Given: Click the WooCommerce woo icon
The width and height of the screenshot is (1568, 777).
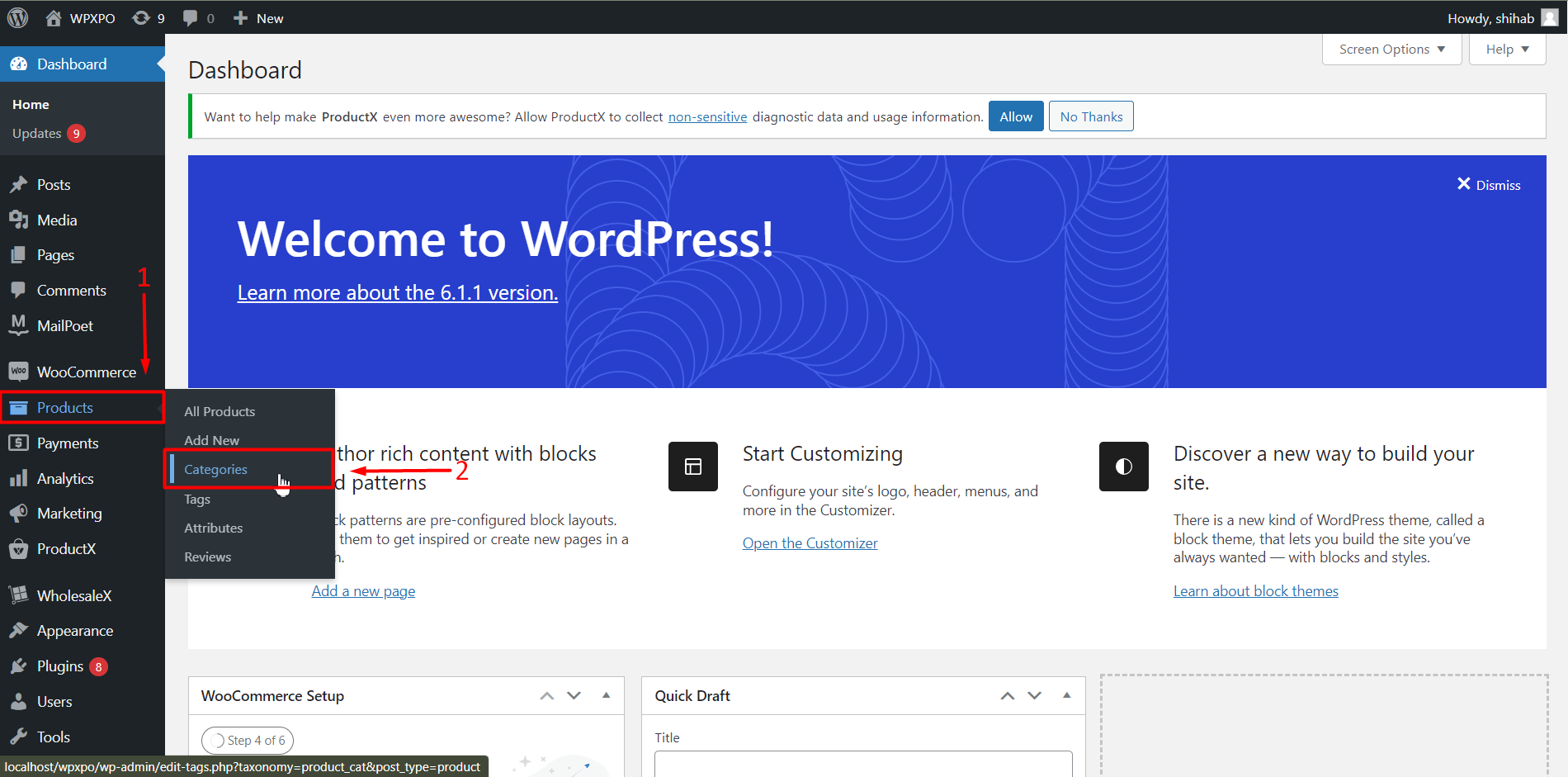Looking at the screenshot, I should point(18,372).
